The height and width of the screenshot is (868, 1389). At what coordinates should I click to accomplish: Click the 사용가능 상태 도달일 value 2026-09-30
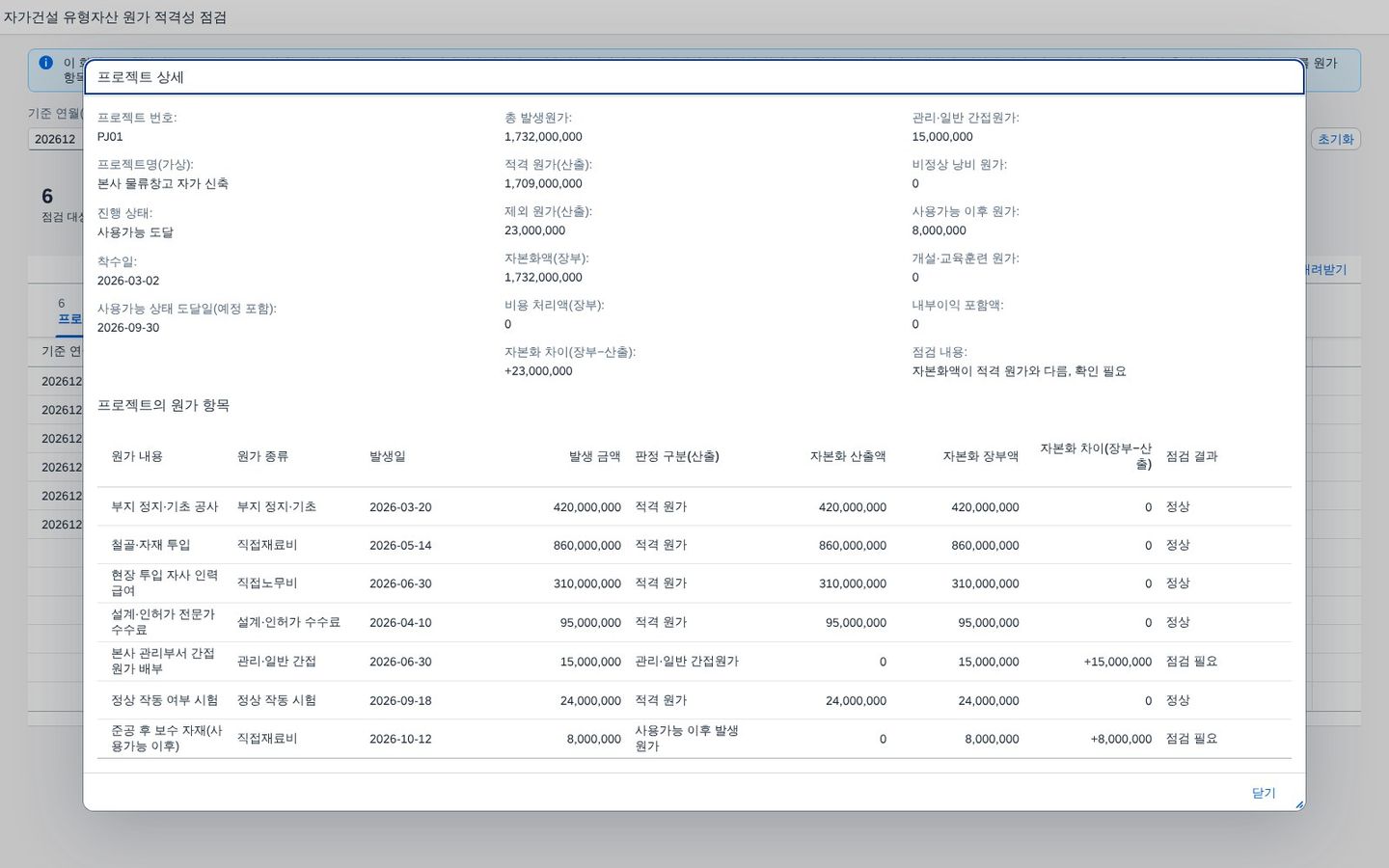(x=128, y=328)
